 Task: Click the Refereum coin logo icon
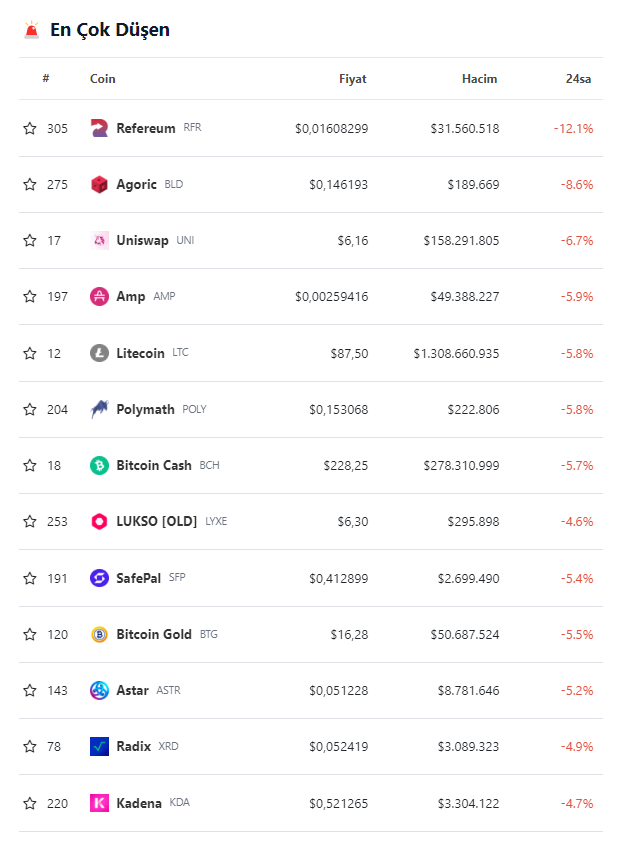pos(99,128)
